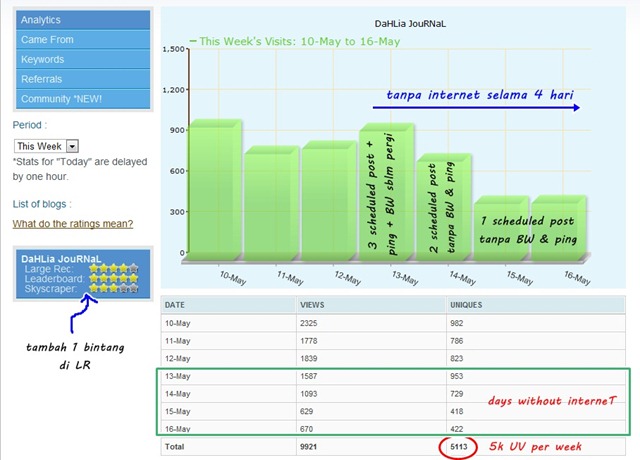The image size is (640, 460).
Task: Click the This Week period combo box text
Action: point(40,146)
